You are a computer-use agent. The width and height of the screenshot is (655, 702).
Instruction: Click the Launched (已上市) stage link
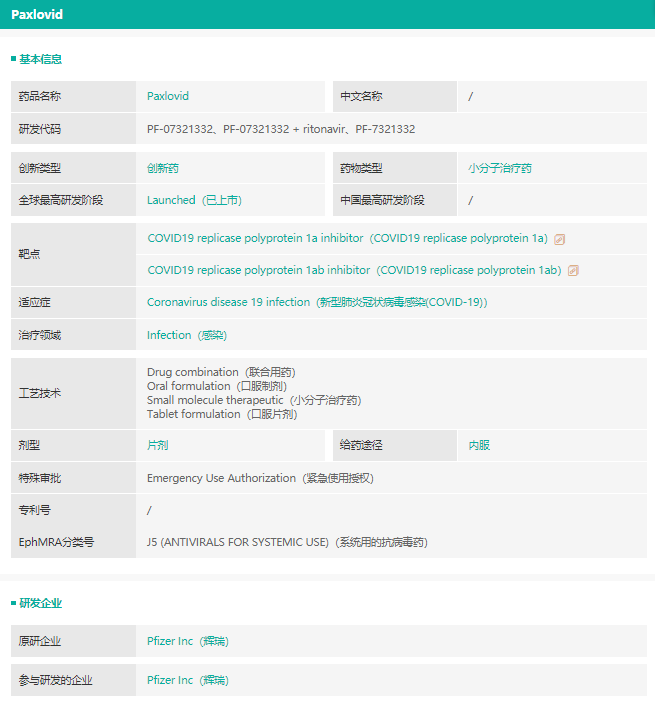click(194, 200)
